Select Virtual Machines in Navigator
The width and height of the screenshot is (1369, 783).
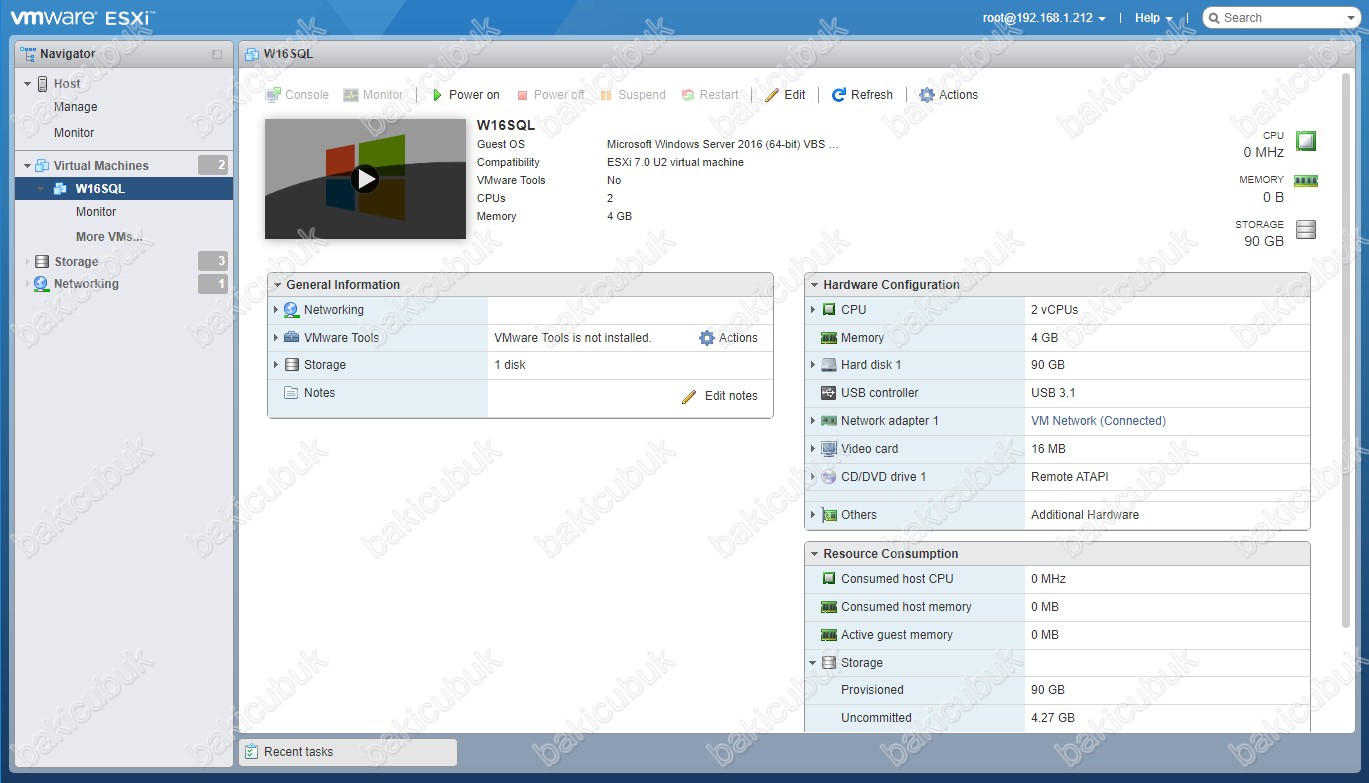tap(101, 166)
